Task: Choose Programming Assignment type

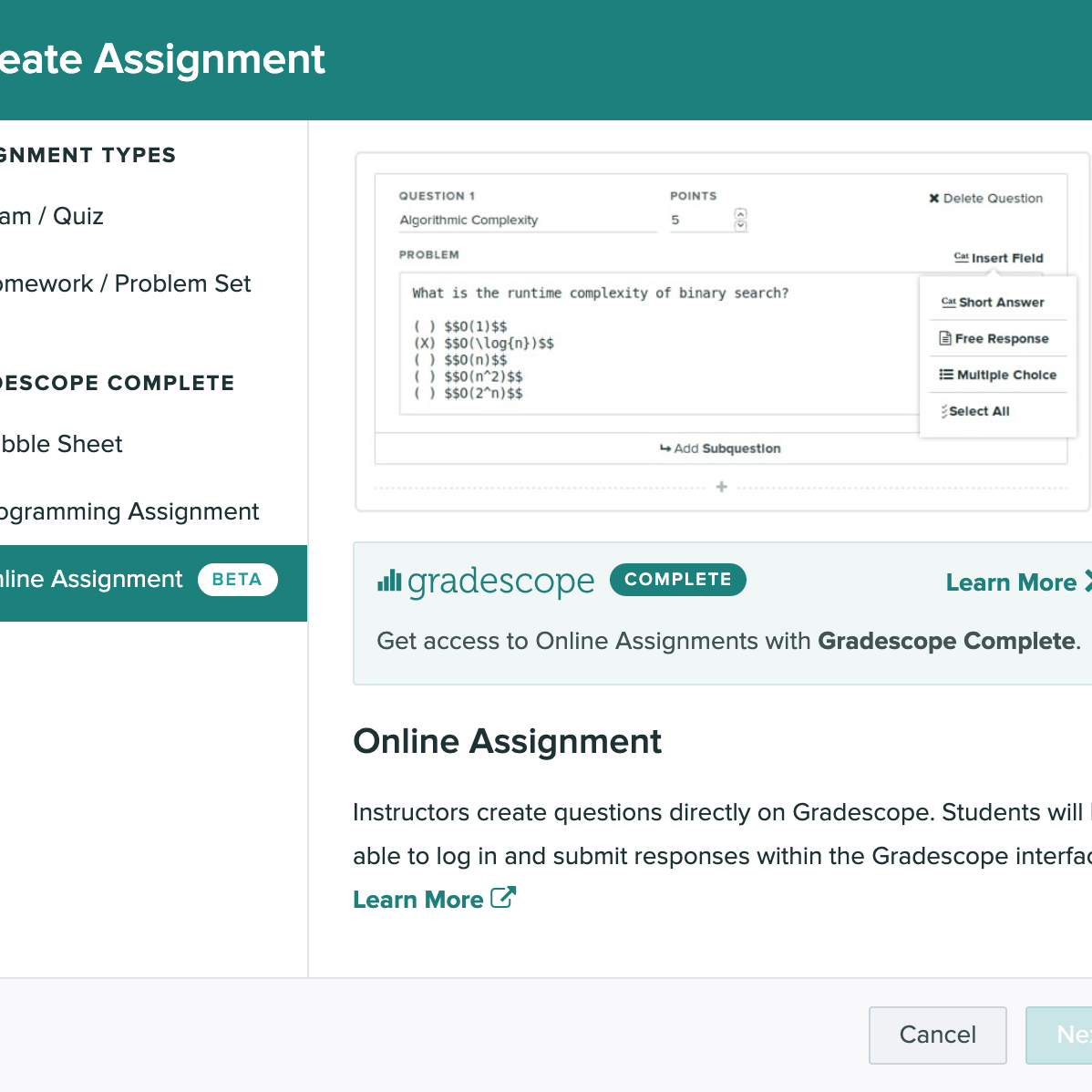Action: click(x=129, y=511)
